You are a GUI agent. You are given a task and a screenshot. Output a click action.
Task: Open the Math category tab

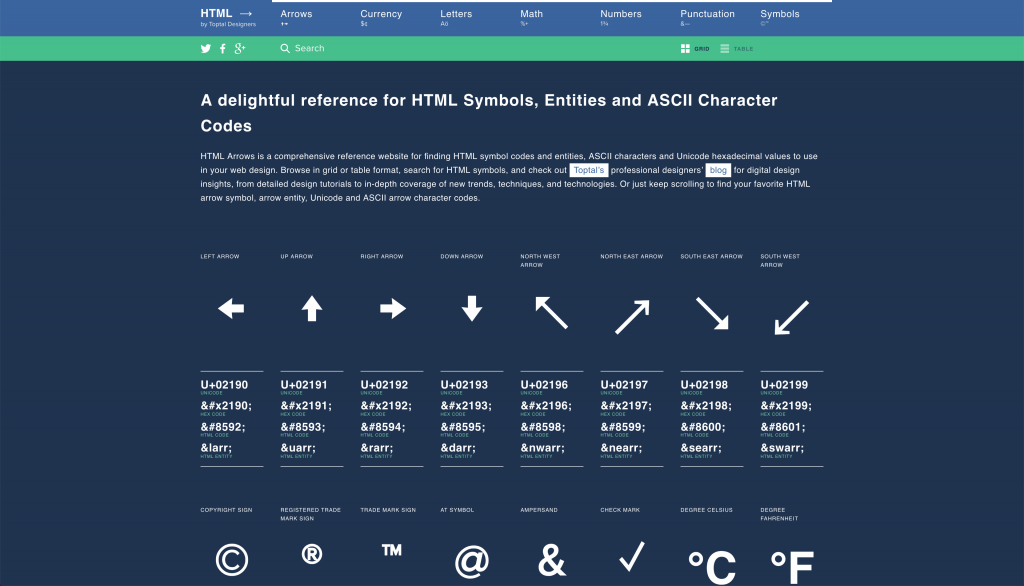[532, 18]
